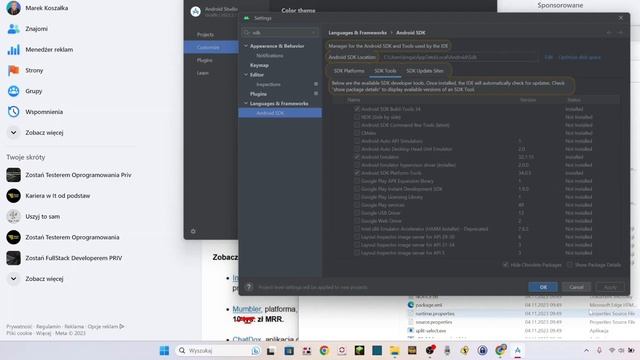The image size is (640, 360).
Task: Collapse Editor tree node arrow
Action: (246, 75)
